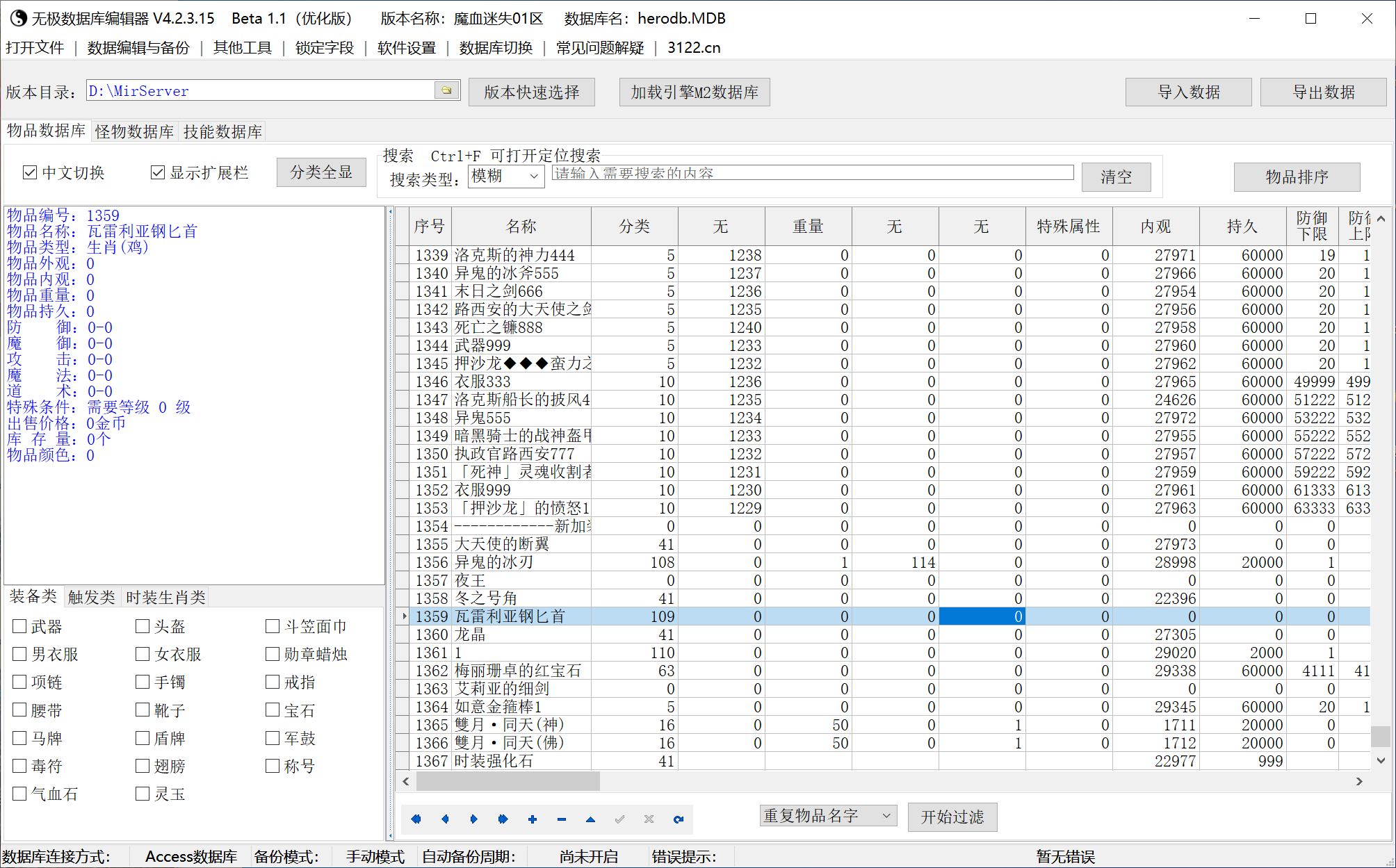Open 数据库切换 menu

496,47
